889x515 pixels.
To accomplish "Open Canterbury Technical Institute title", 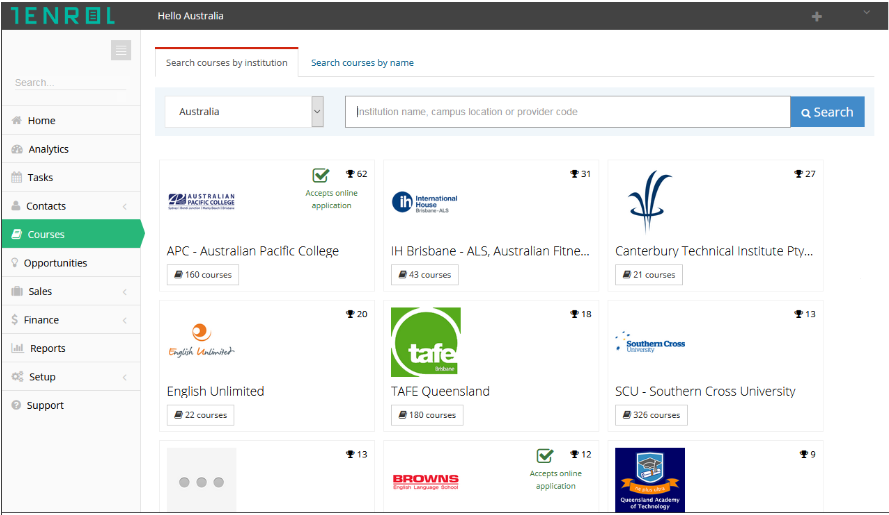I will coord(714,251).
